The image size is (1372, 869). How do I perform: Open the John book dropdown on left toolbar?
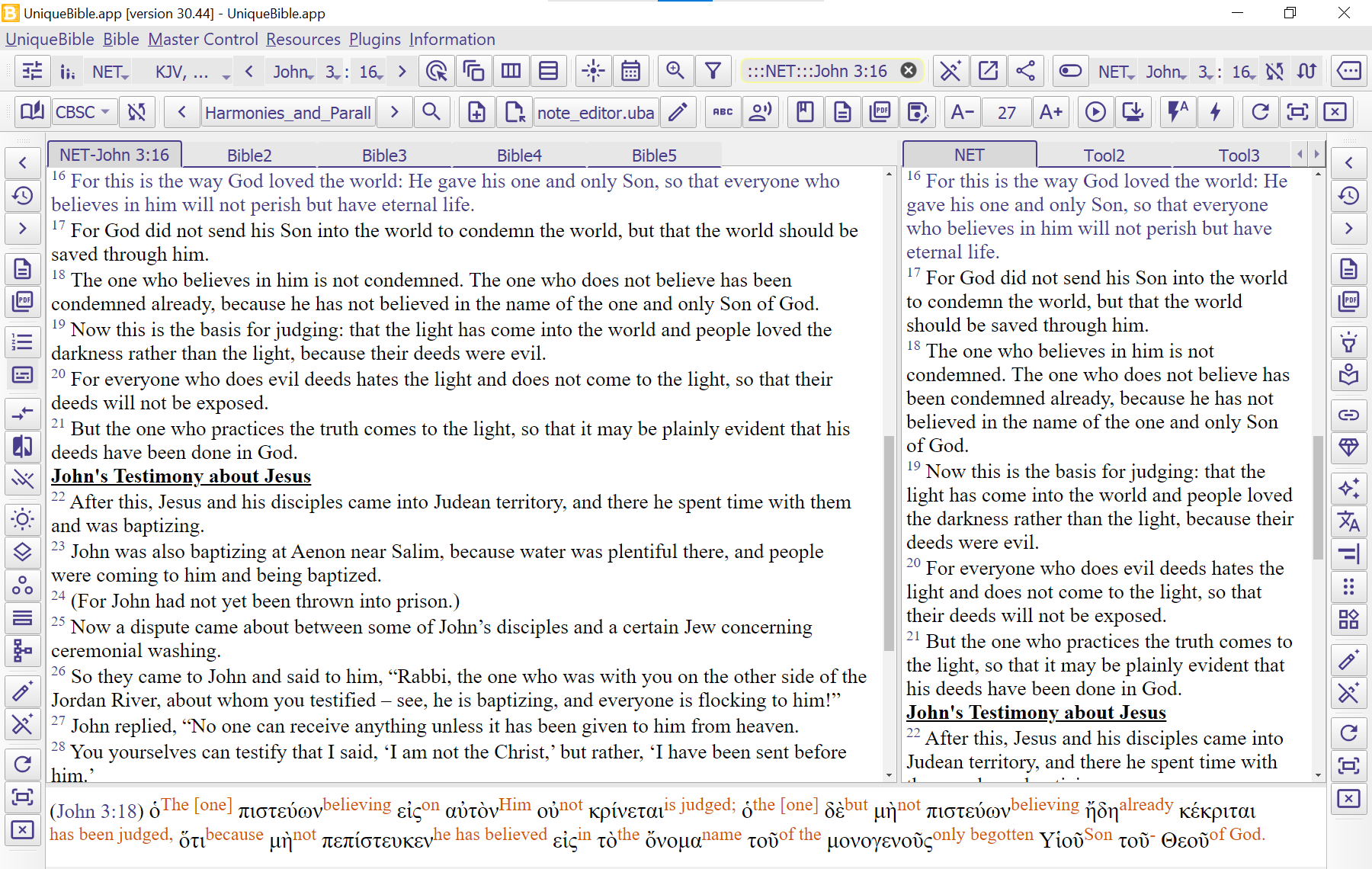coord(293,72)
